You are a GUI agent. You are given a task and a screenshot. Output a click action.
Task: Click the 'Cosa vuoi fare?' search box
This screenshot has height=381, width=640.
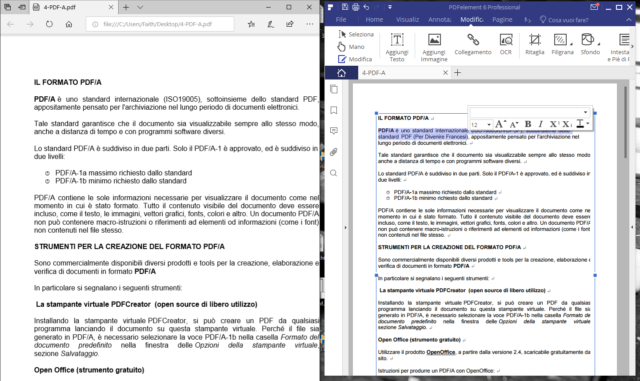click(564, 20)
